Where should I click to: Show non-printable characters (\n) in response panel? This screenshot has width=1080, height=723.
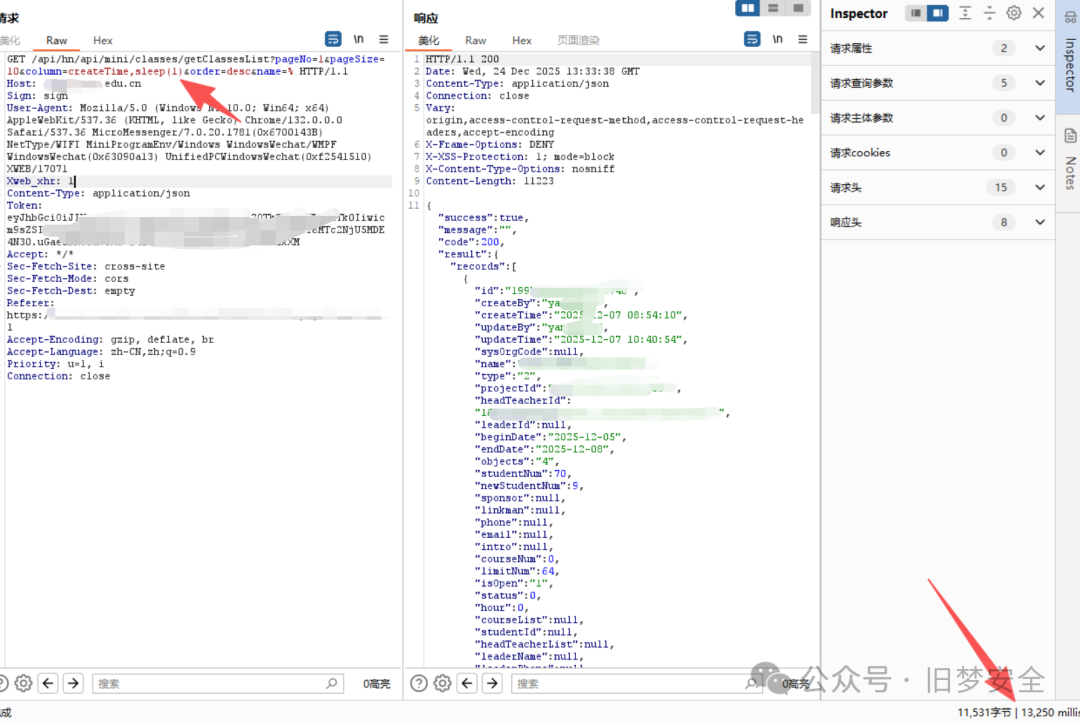click(x=778, y=40)
